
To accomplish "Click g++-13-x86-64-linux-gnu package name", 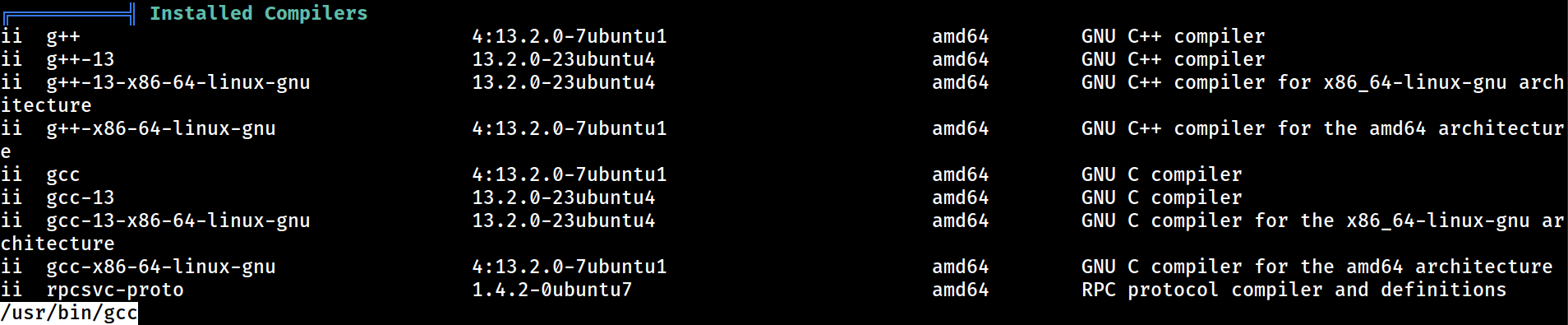I will 178,83.
